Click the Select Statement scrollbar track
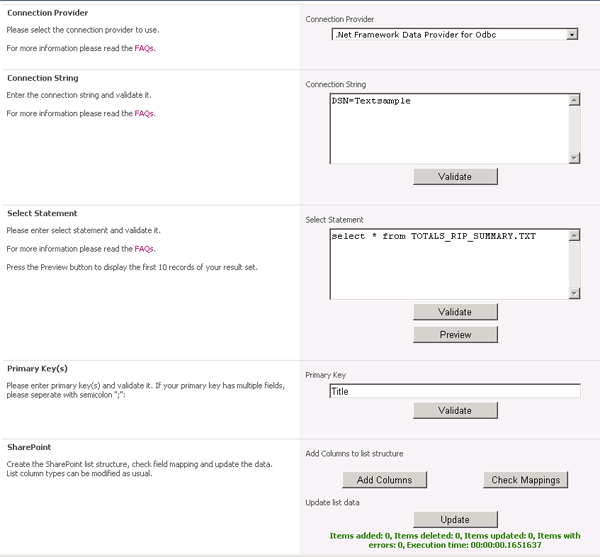The image size is (600, 557). 574,264
